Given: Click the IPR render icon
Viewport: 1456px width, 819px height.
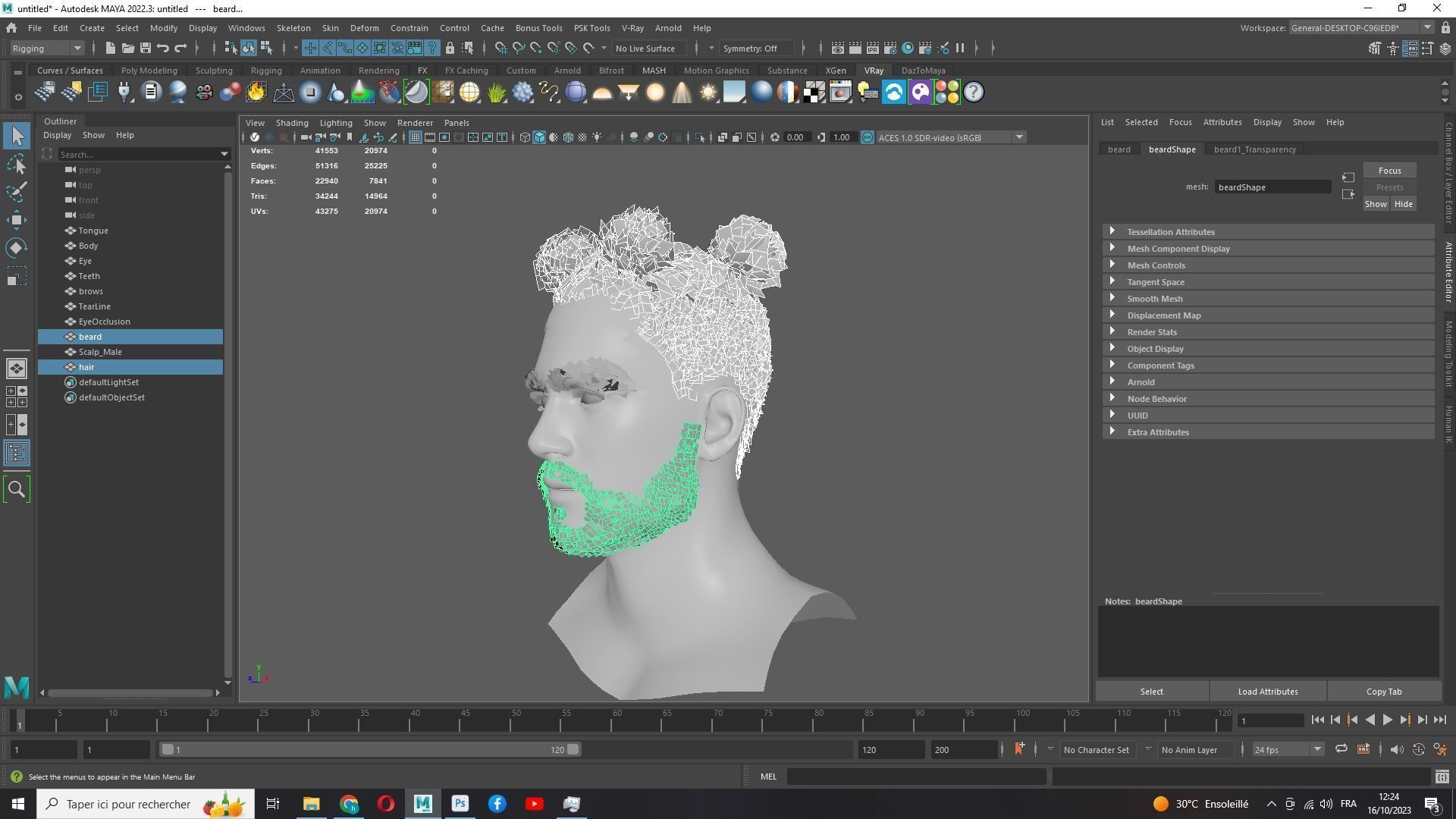Looking at the screenshot, I should tap(872, 49).
